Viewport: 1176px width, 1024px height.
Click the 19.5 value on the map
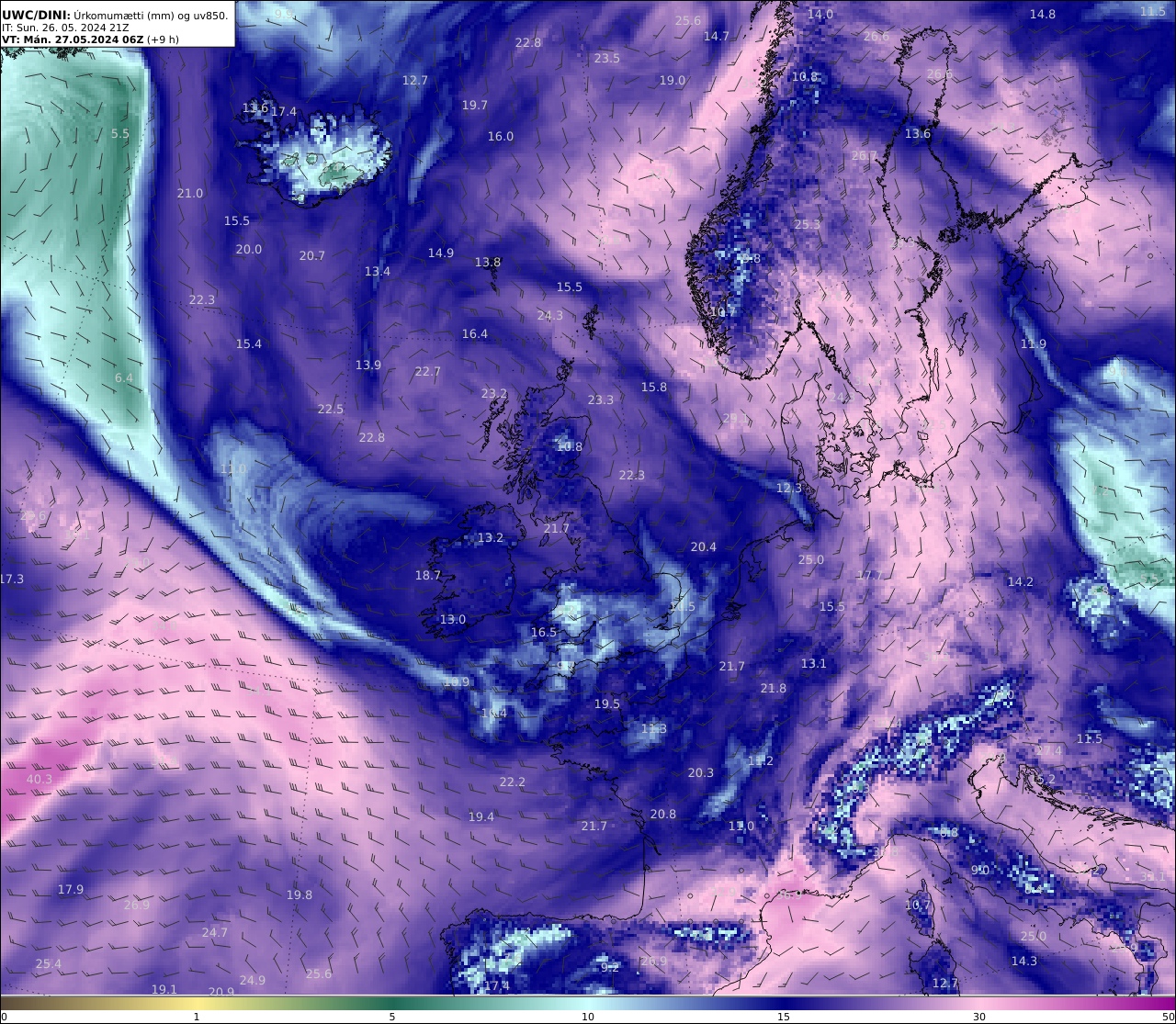click(x=606, y=703)
